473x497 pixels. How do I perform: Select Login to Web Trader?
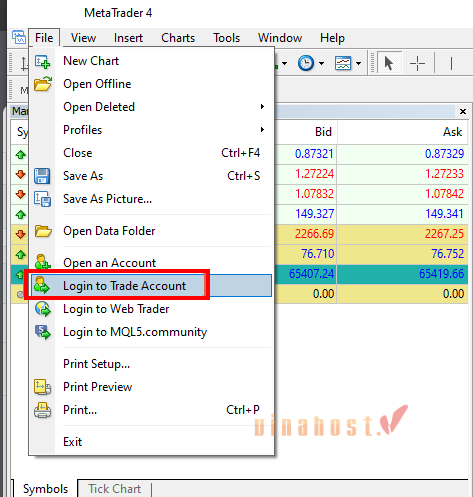pos(151,309)
